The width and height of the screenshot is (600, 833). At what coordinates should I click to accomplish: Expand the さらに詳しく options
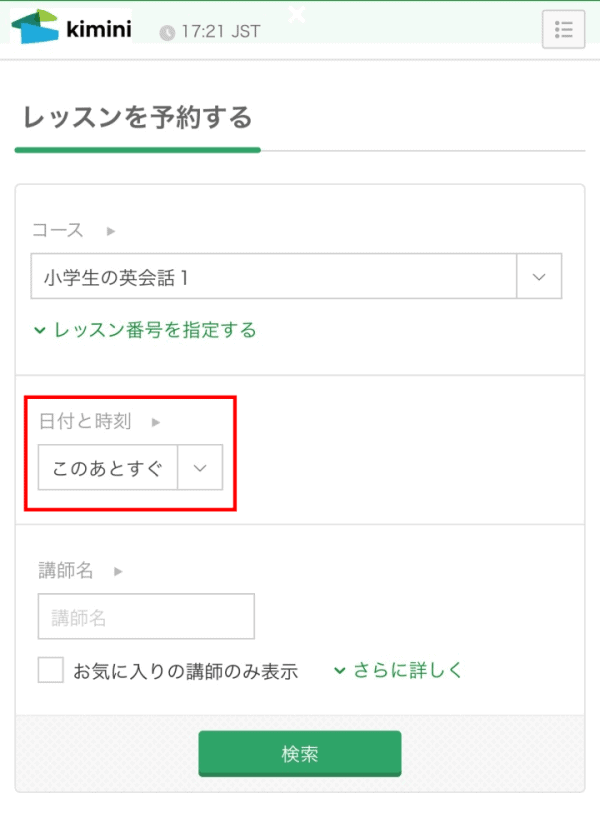pyautogui.click(x=397, y=670)
